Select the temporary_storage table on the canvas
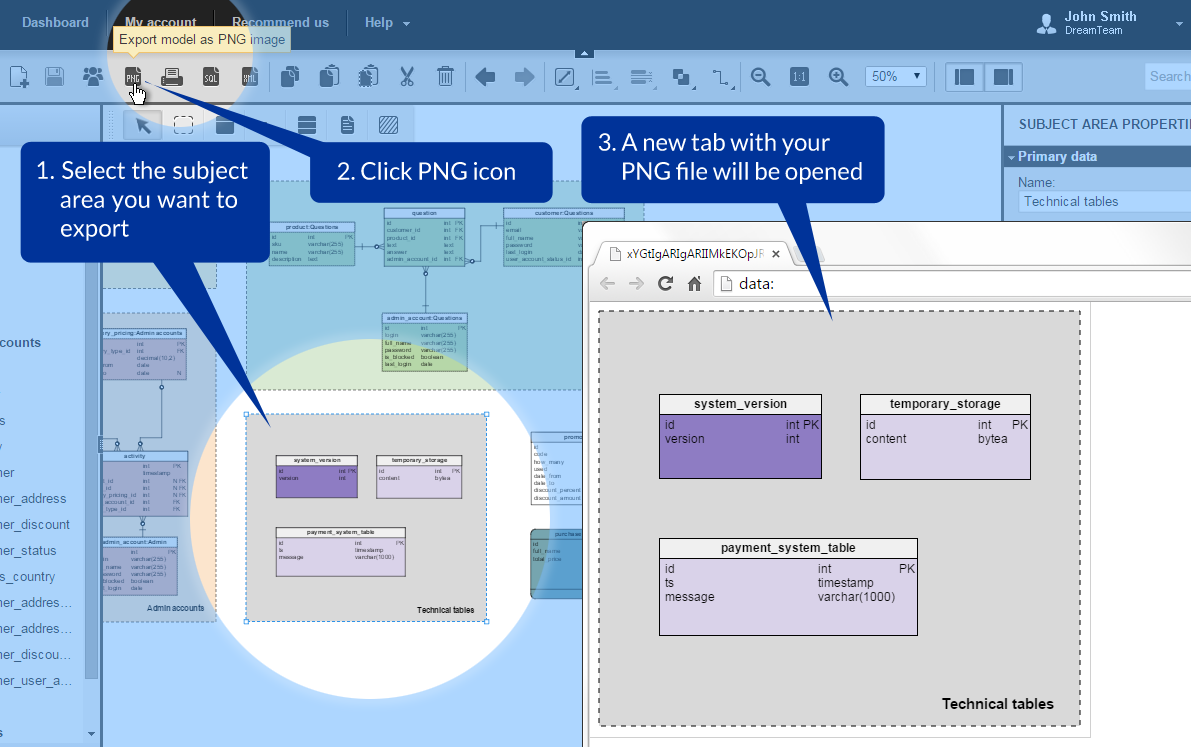Viewport: 1191px width, 747px height. pos(419,476)
